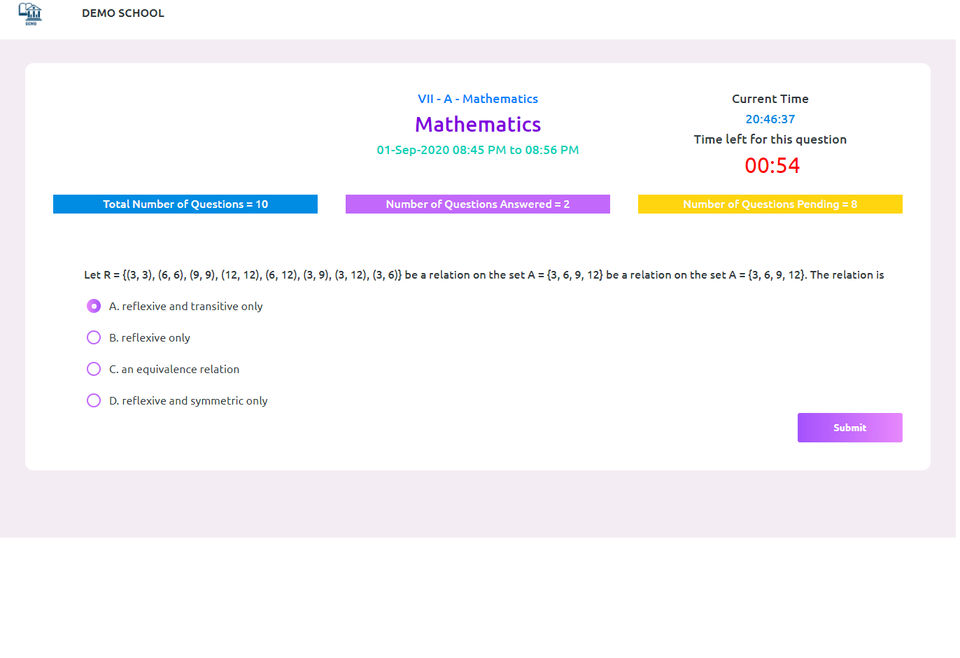Click the red question countdown timer
The image size is (960, 658).
pos(771,166)
